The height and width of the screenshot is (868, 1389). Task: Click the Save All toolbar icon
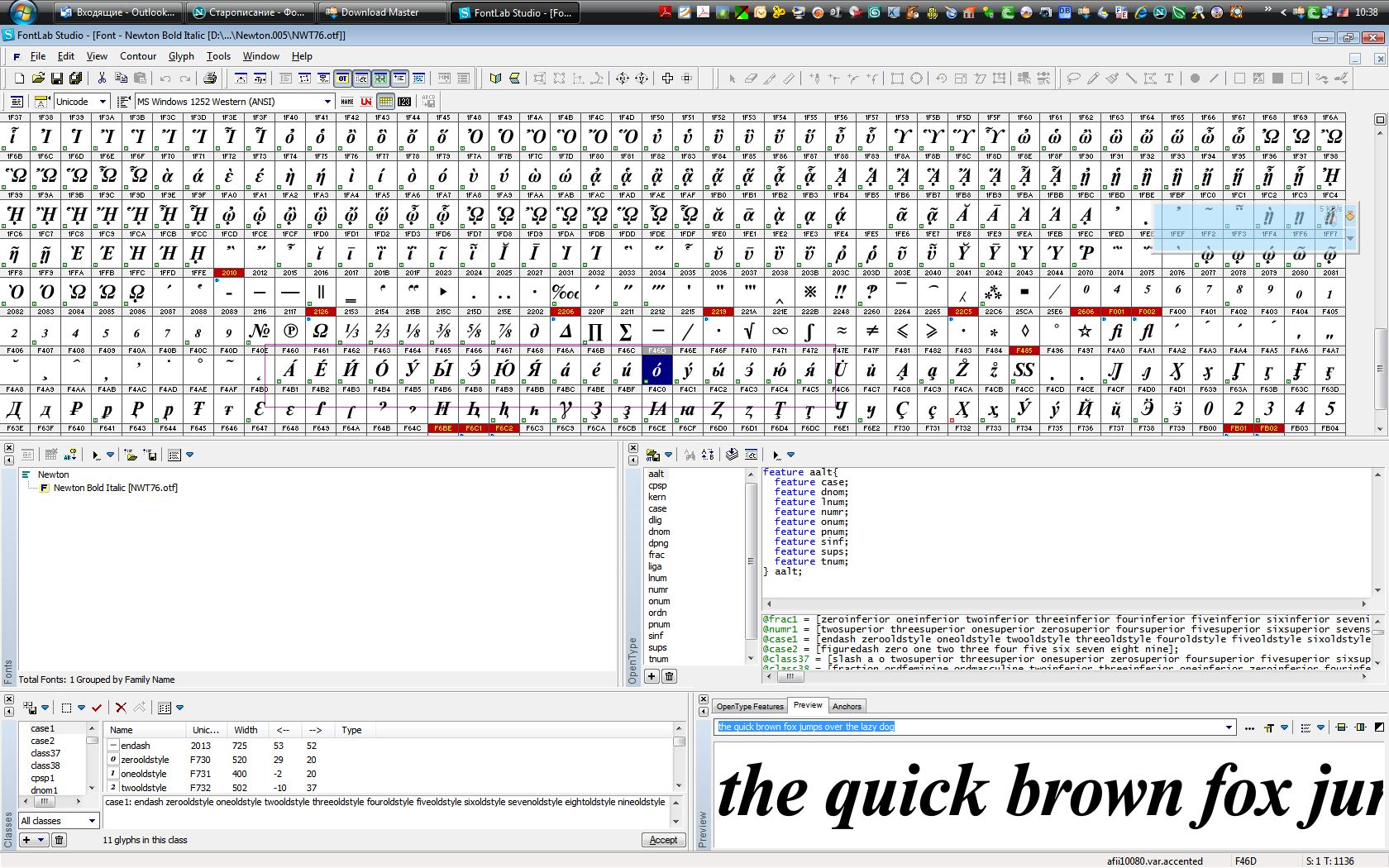76,79
